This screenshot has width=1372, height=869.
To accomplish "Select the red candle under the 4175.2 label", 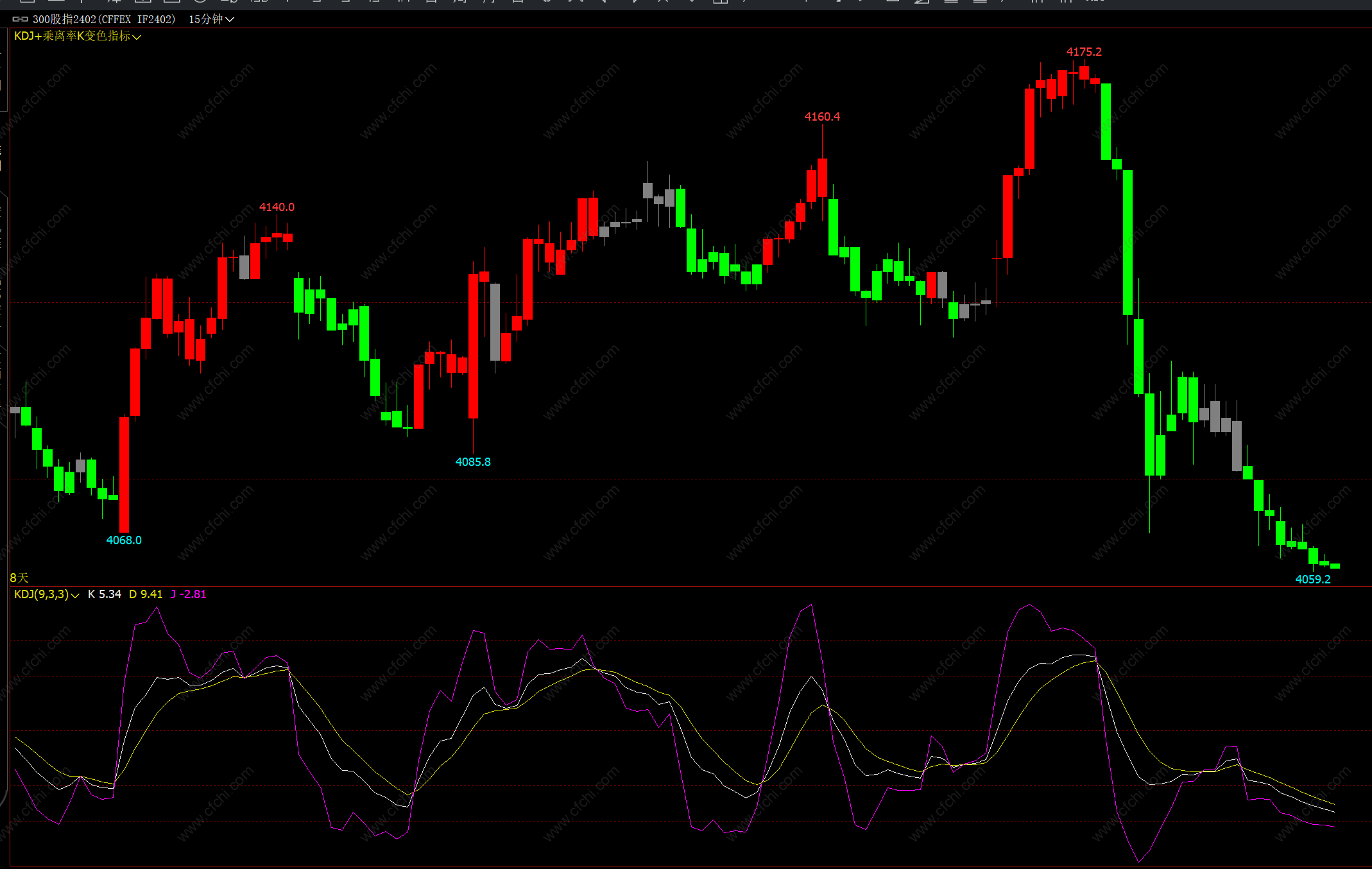I will pyautogui.click(x=1084, y=72).
